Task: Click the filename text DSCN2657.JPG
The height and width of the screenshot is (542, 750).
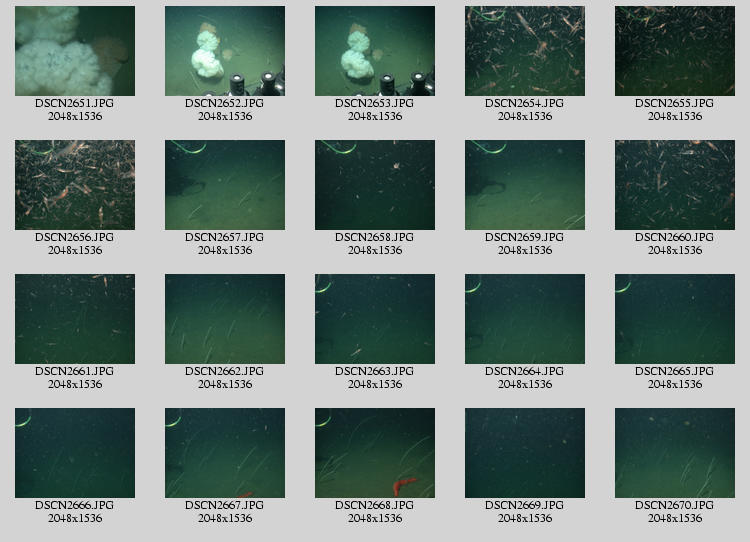Action: coord(225,237)
